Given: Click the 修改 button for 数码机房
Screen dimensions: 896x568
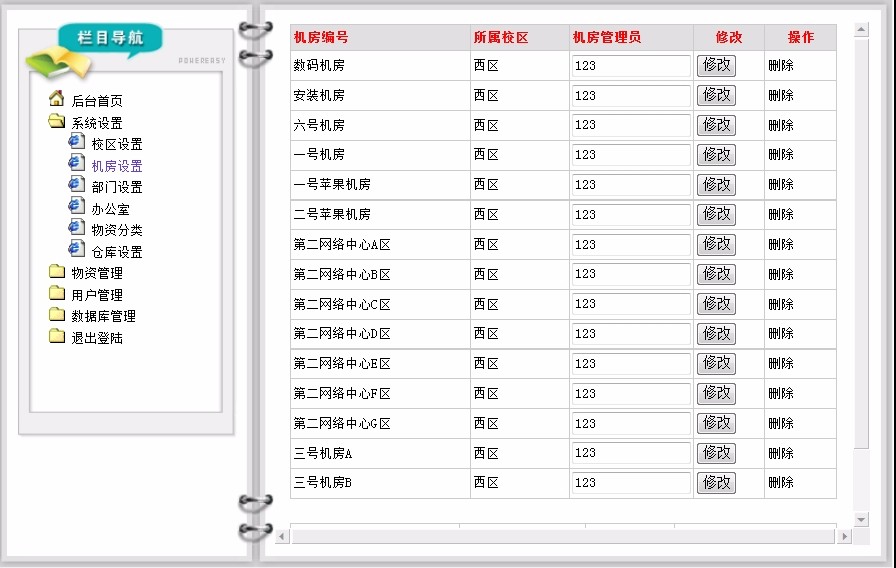Looking at the screenshot, I should 716,65.
